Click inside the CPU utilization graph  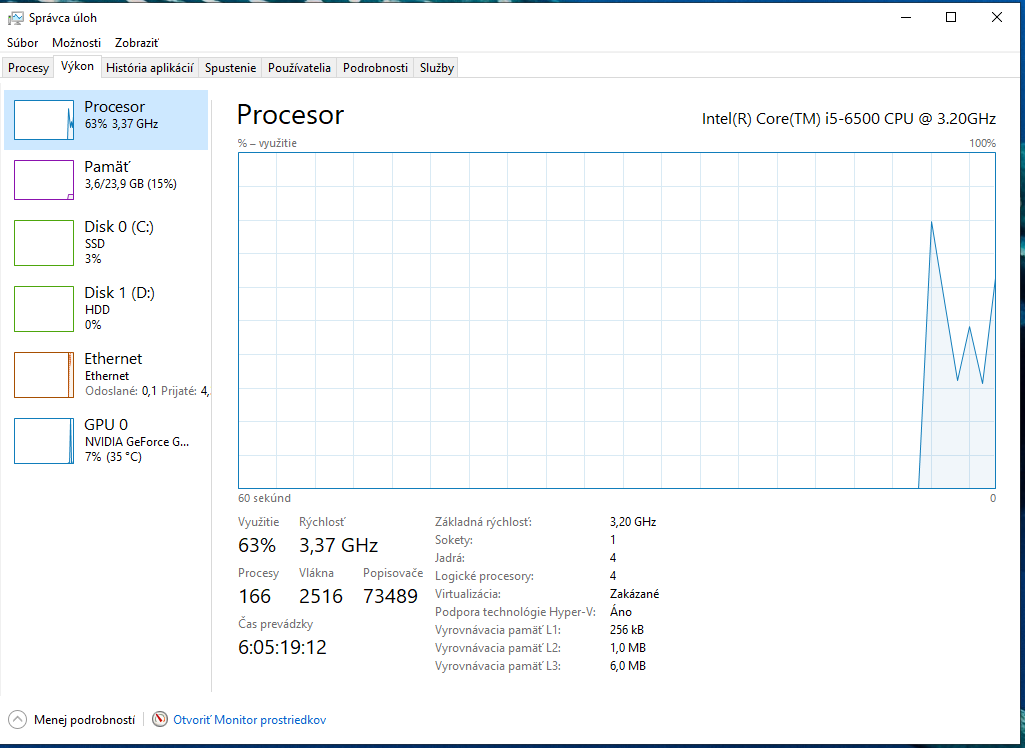(615, 320)
